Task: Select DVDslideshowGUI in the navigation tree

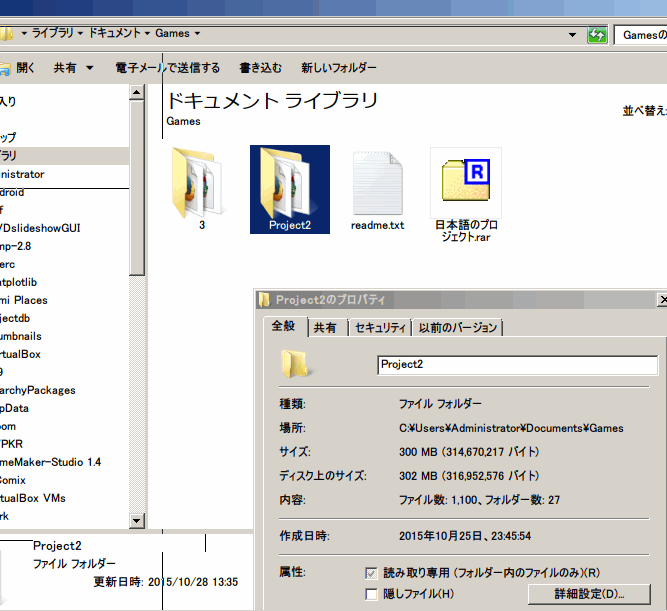Action: tap(40, 228)
